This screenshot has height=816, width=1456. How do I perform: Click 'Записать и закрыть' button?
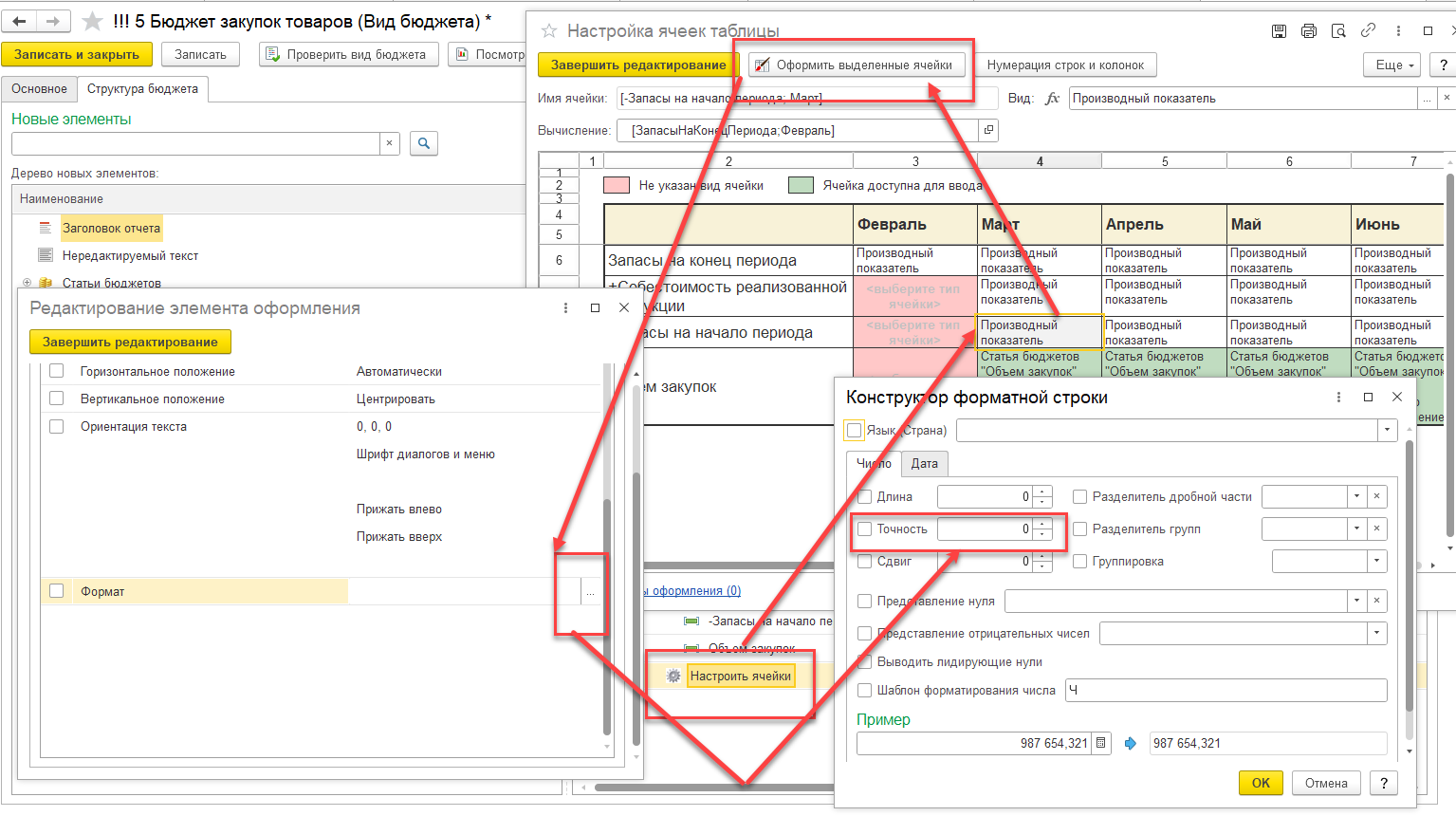coord(77,54)
